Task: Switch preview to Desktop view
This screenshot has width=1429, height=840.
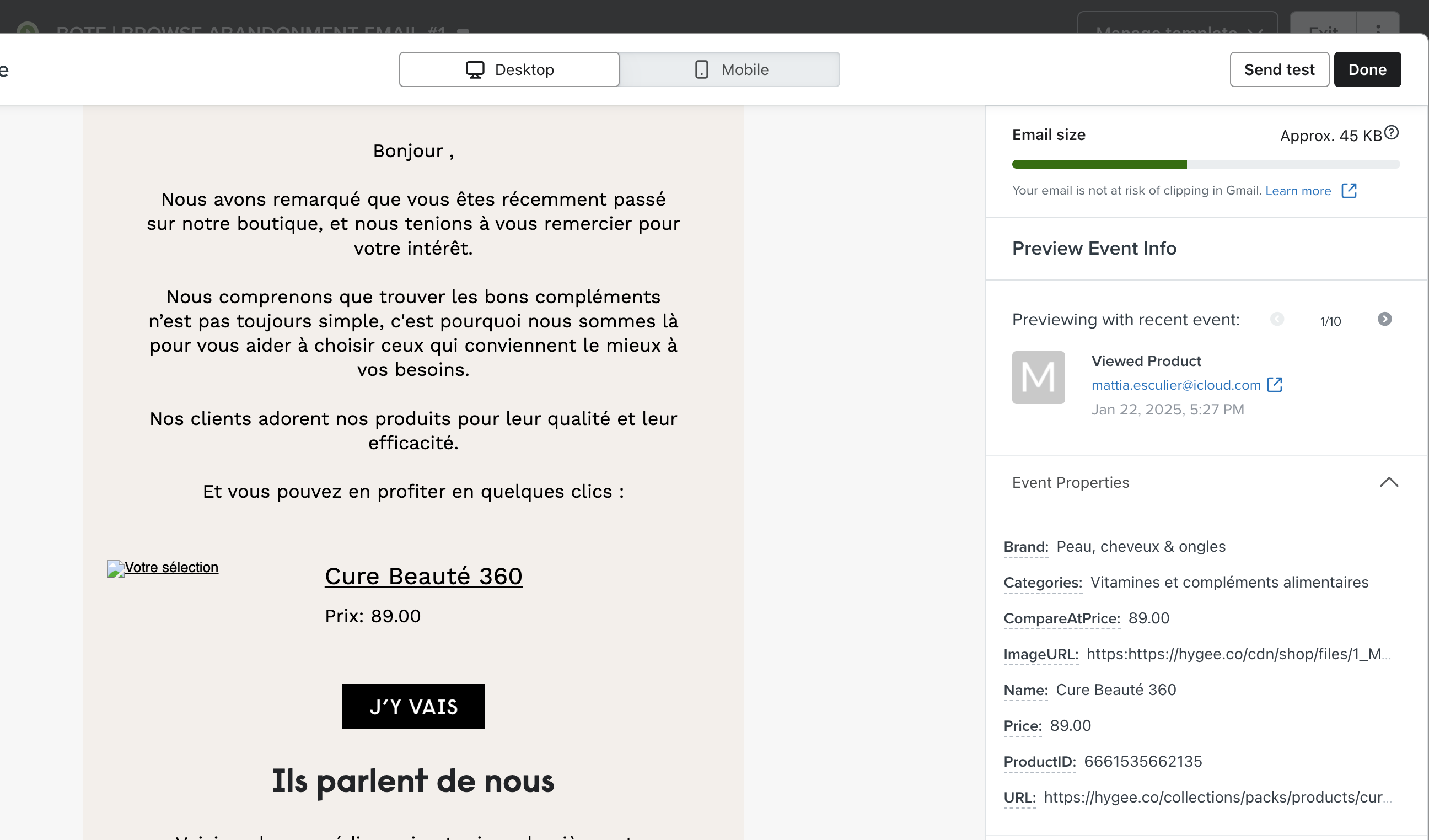Action: point(509,69)
